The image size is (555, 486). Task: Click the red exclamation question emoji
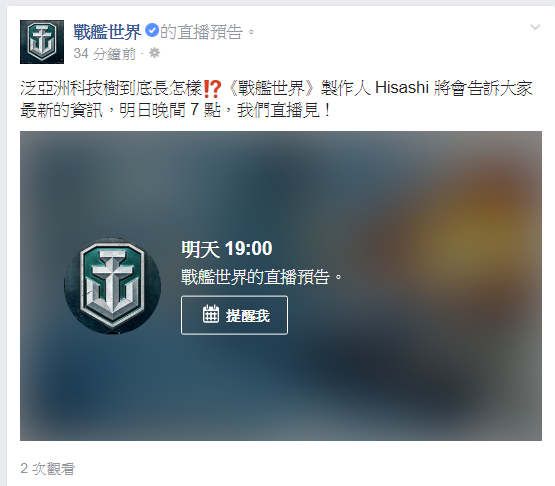pos(212,89)
